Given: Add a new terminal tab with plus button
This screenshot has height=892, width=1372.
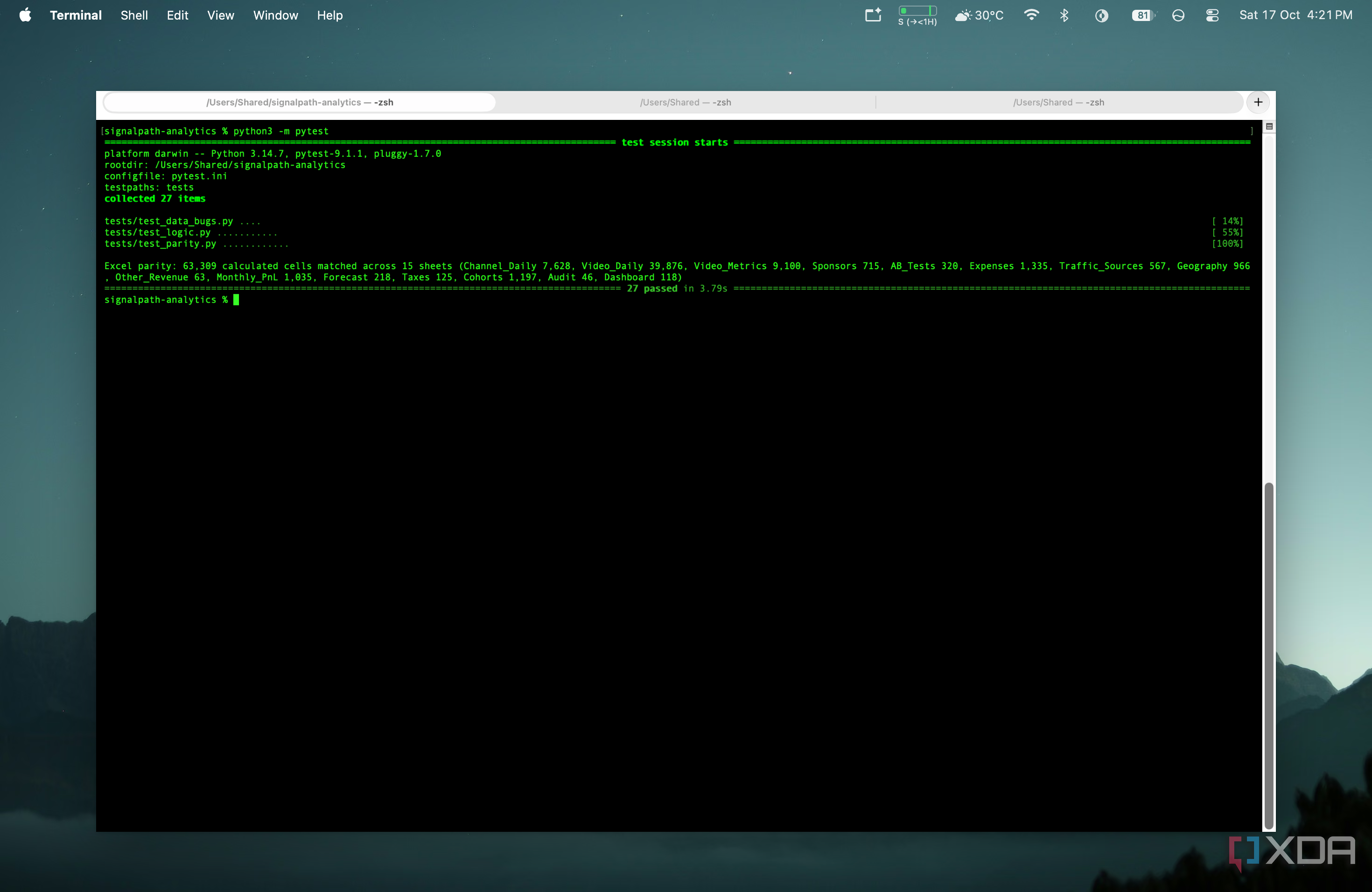Looking at the screenshot, I should click(x=1258, y=102).
